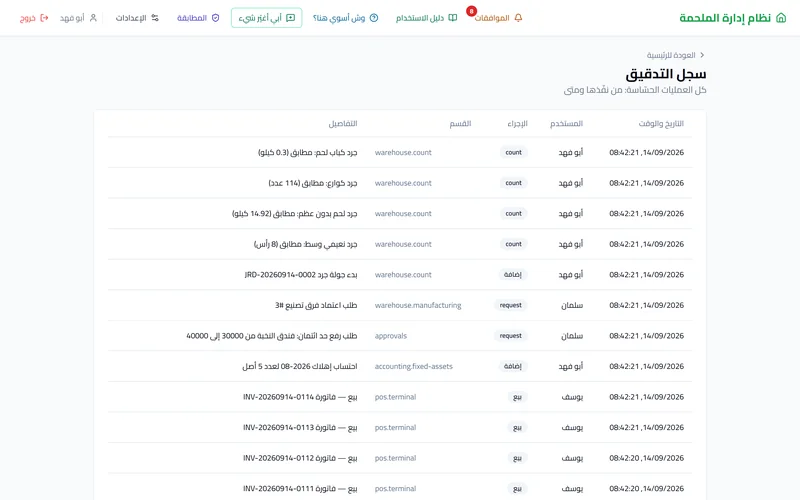The image size is (800, 500).
Task: Select the جرد كباب لحم details cell
Action: click(308, 153)
